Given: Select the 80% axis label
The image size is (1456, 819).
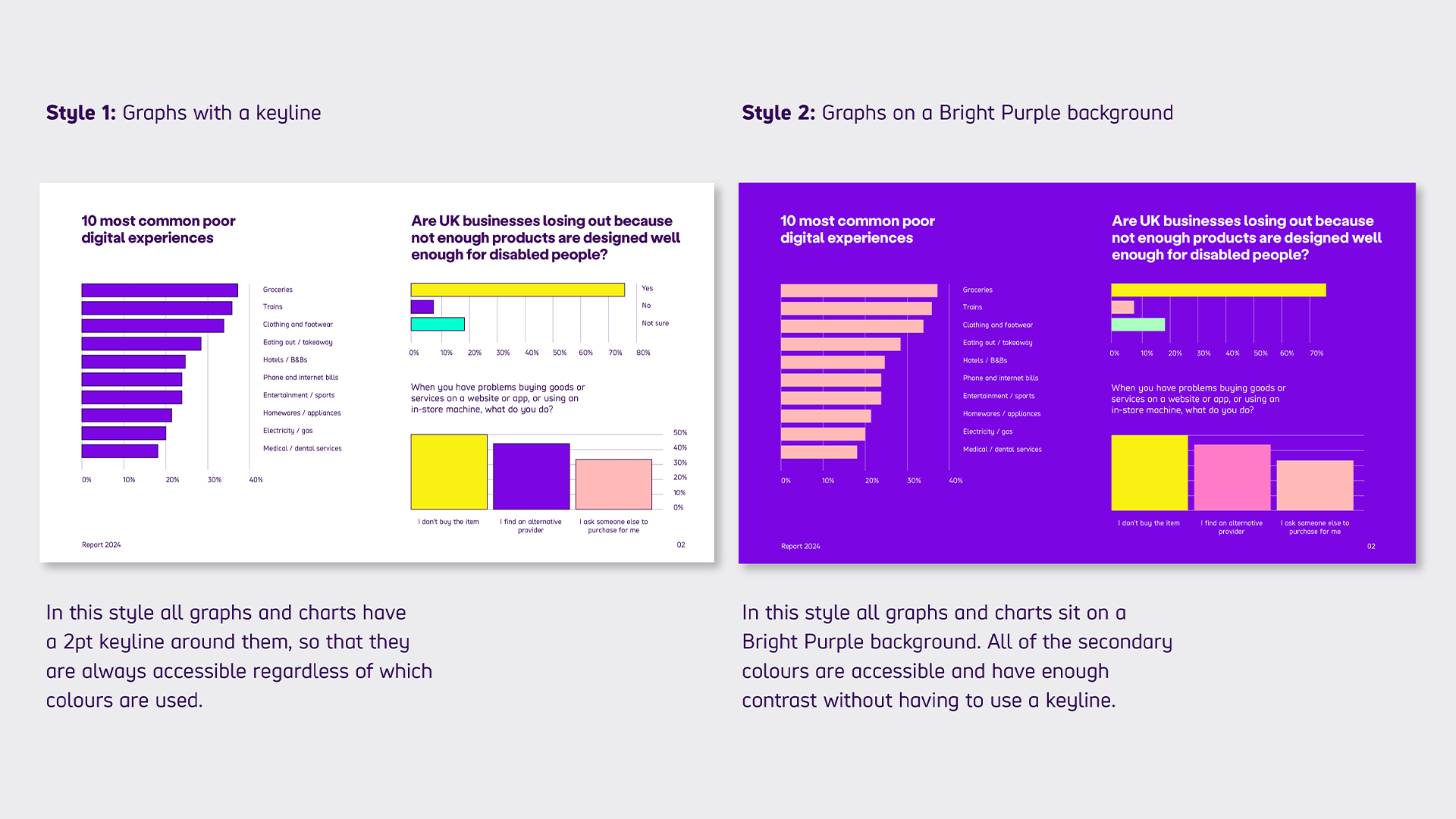Looking at the screenshot, I should click(x=642, y=352).
